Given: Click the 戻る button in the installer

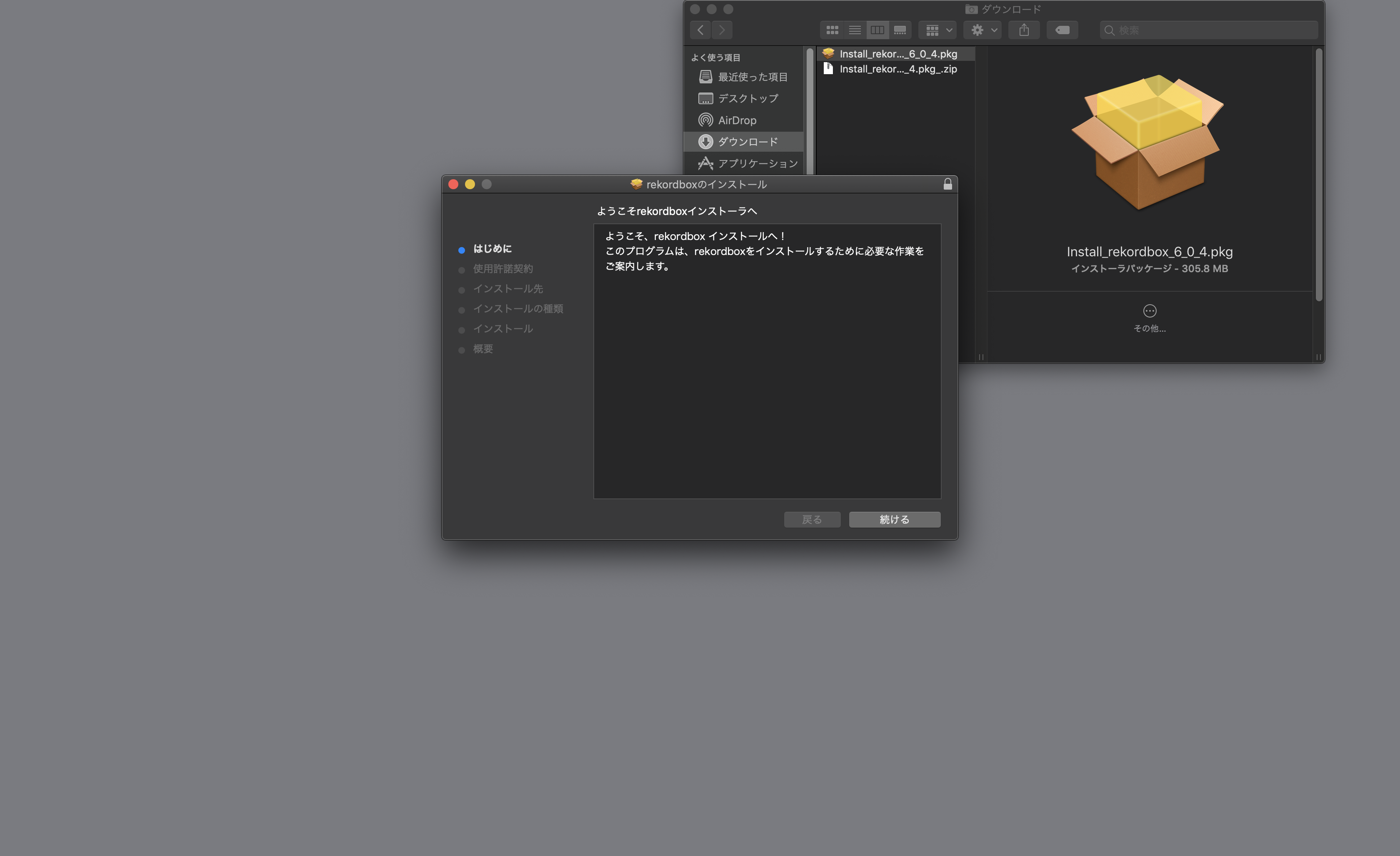Looking at the screenshot, I should pos(812,520).
